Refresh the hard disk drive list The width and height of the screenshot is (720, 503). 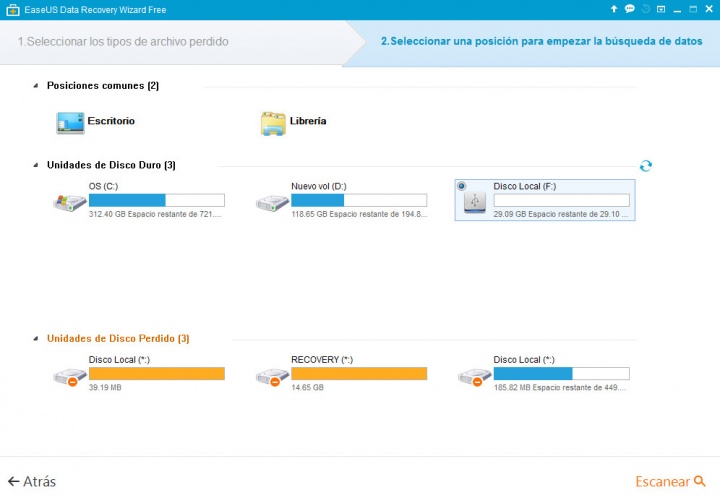[x=646, y=166]
